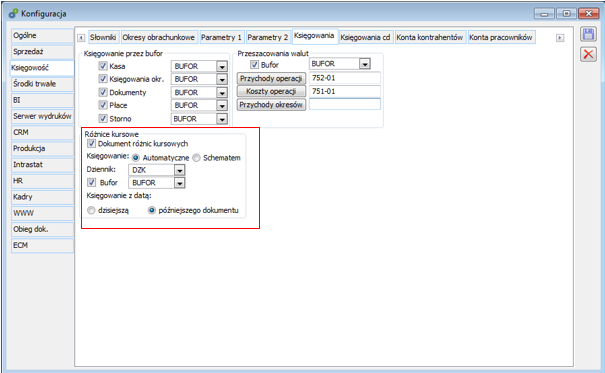Screen dimensions: 605x373
Task: Click the Przychody operacji button
Action: [271, 78]
